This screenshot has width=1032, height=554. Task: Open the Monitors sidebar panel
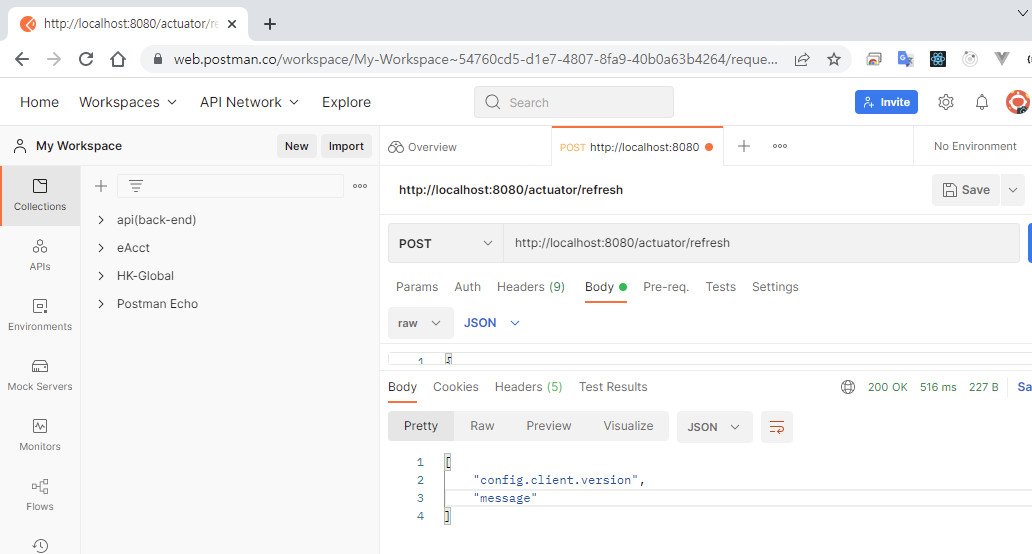coord(40,435)
